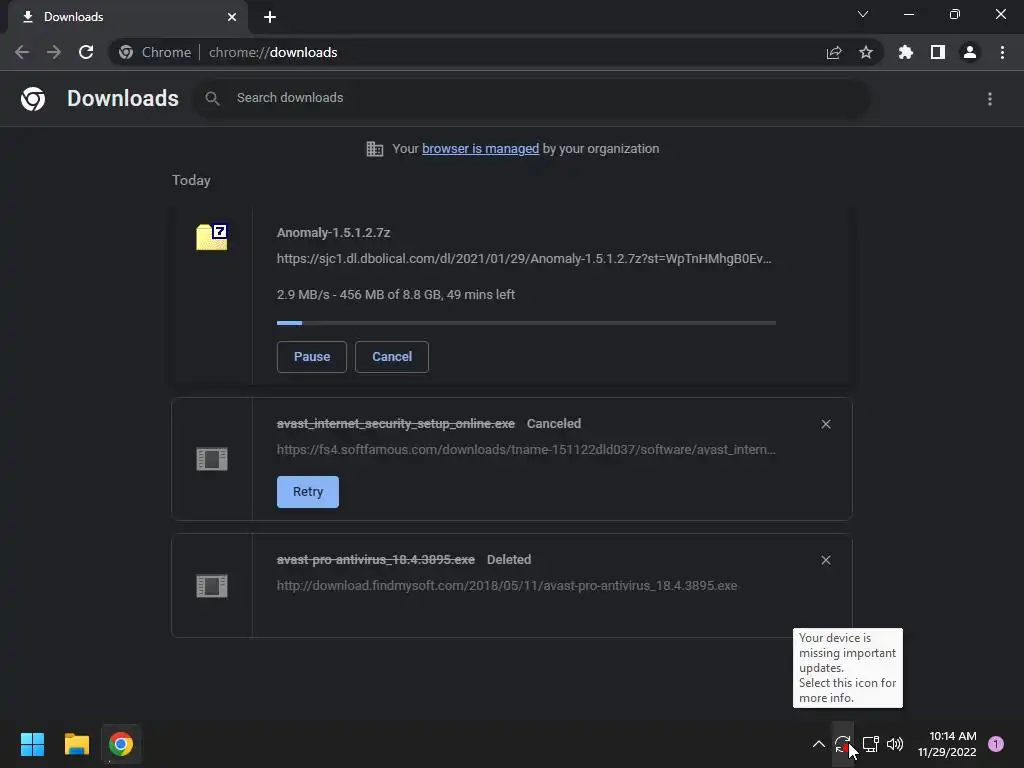Screen dimensions: 1024x768
Task: Click the Anomaly-1.5.1.2.7z archive file icon
Action: click(x=212, y=237)
